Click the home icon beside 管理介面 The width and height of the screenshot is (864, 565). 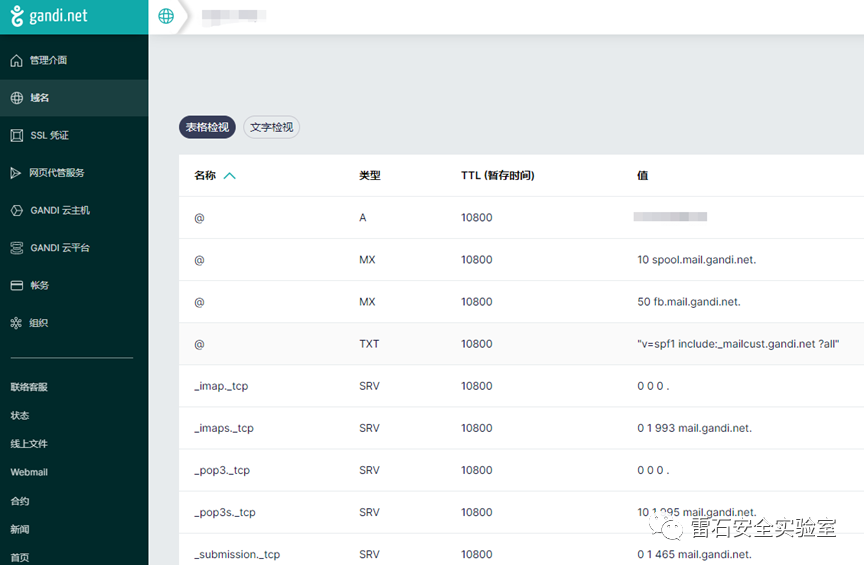tap(17, 60)
